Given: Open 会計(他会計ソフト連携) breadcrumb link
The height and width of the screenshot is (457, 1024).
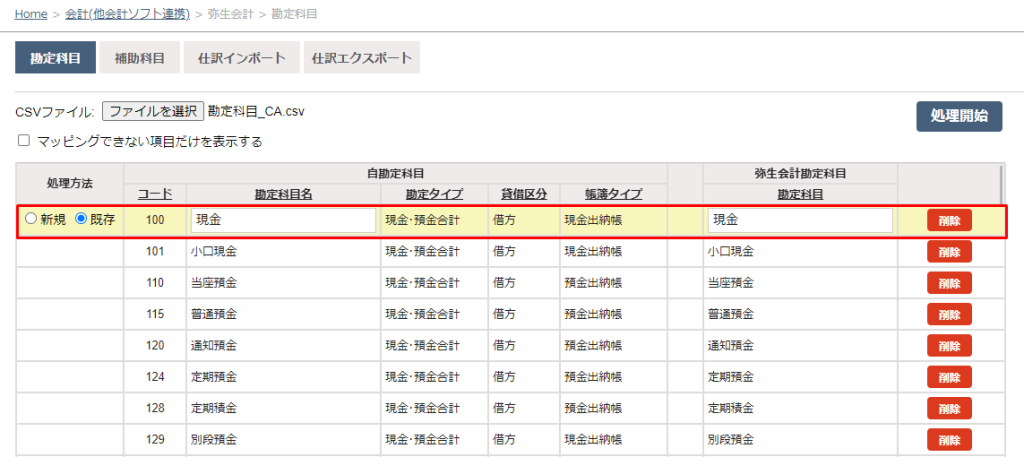Looking at the screenshot, I should 127,14.
